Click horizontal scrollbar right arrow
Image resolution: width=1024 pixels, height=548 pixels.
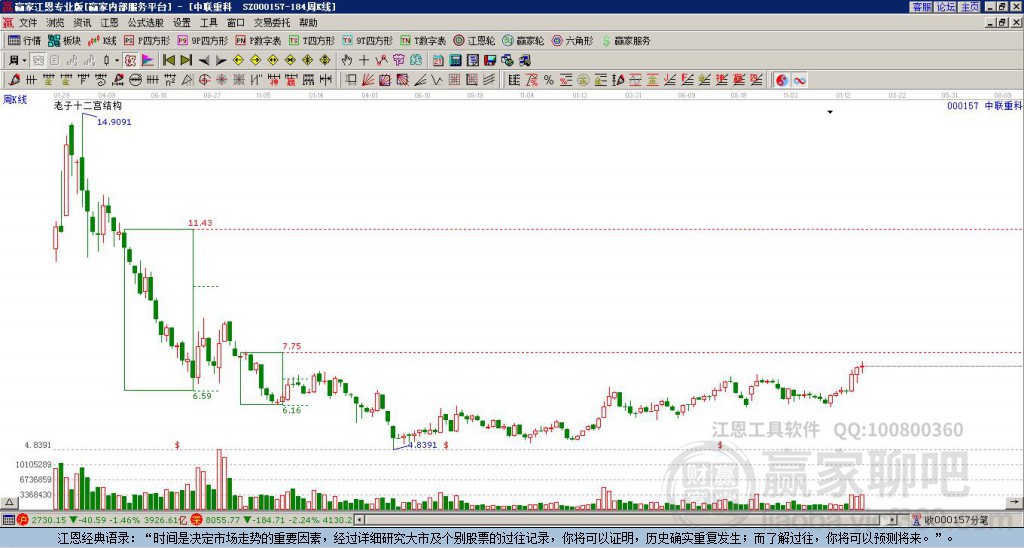pyautogui.click(x=893, y=520)
